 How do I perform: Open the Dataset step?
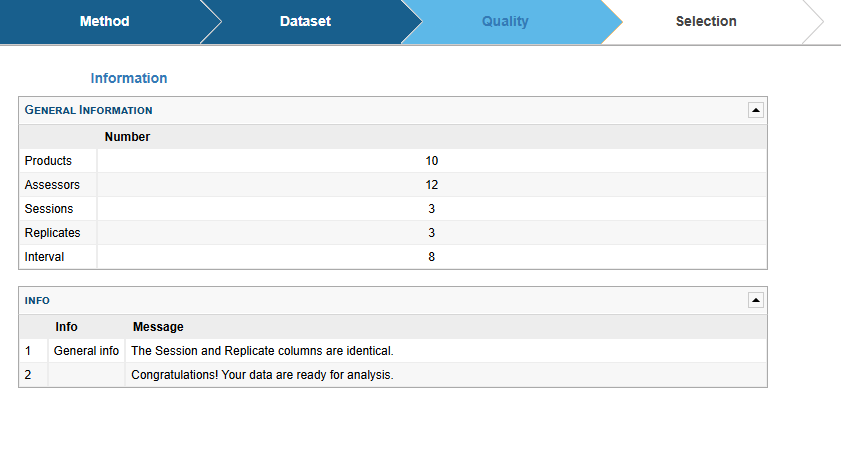click(x=305, y=21)
